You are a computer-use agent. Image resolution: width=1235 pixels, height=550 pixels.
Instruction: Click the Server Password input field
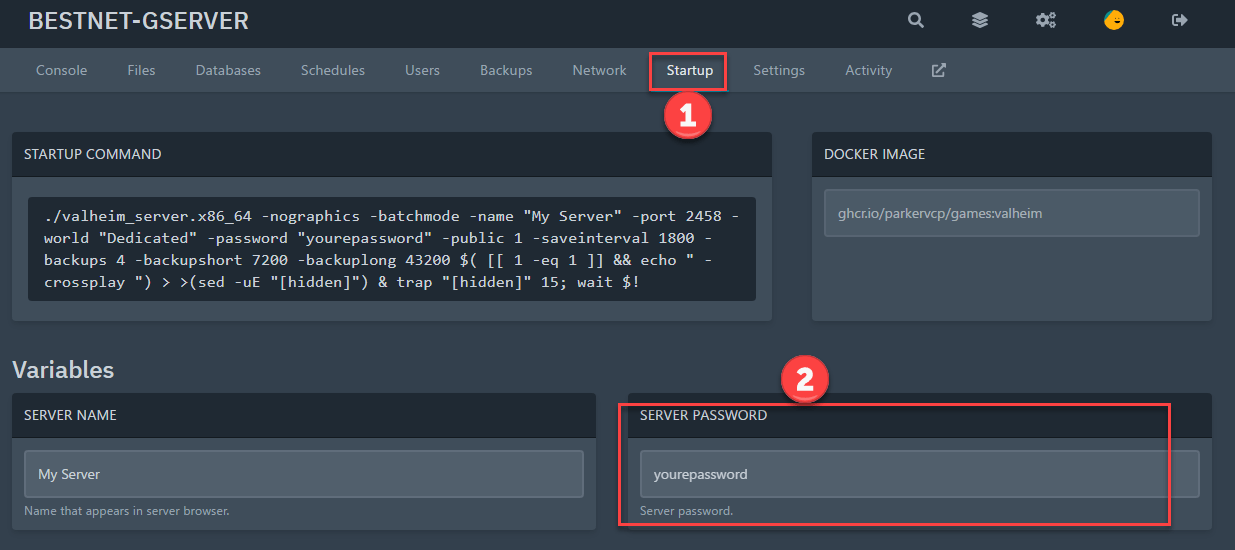pyautogui.click(x=919, y=474)
